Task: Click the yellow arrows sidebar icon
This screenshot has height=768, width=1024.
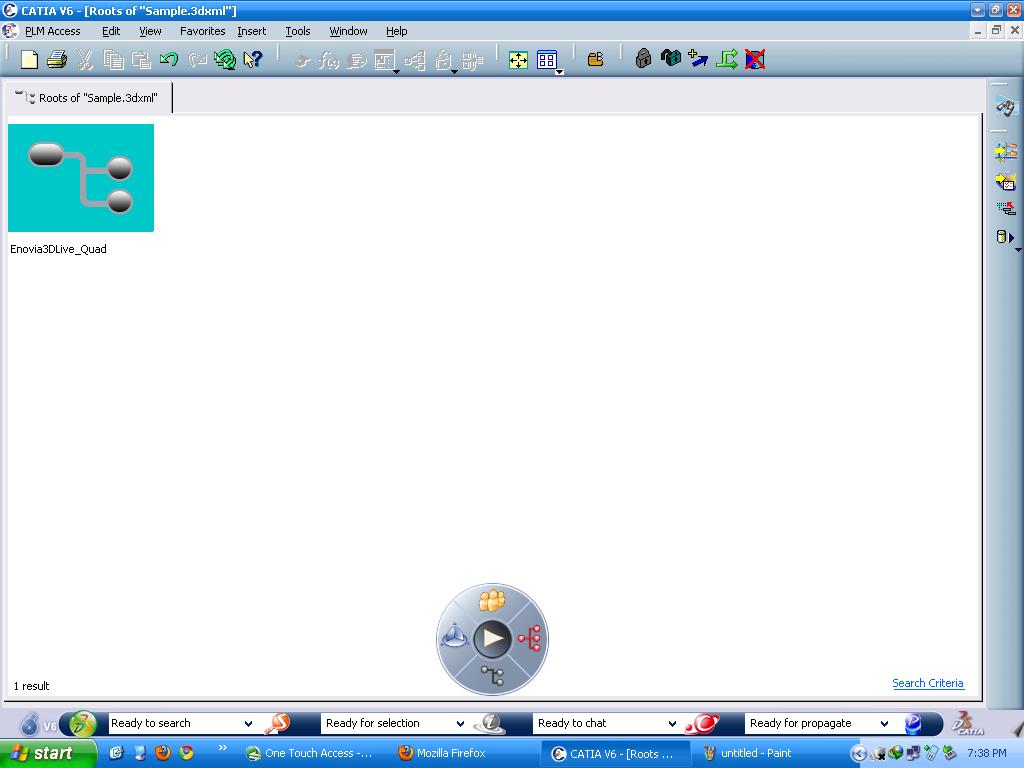Action: point(1006,152)
